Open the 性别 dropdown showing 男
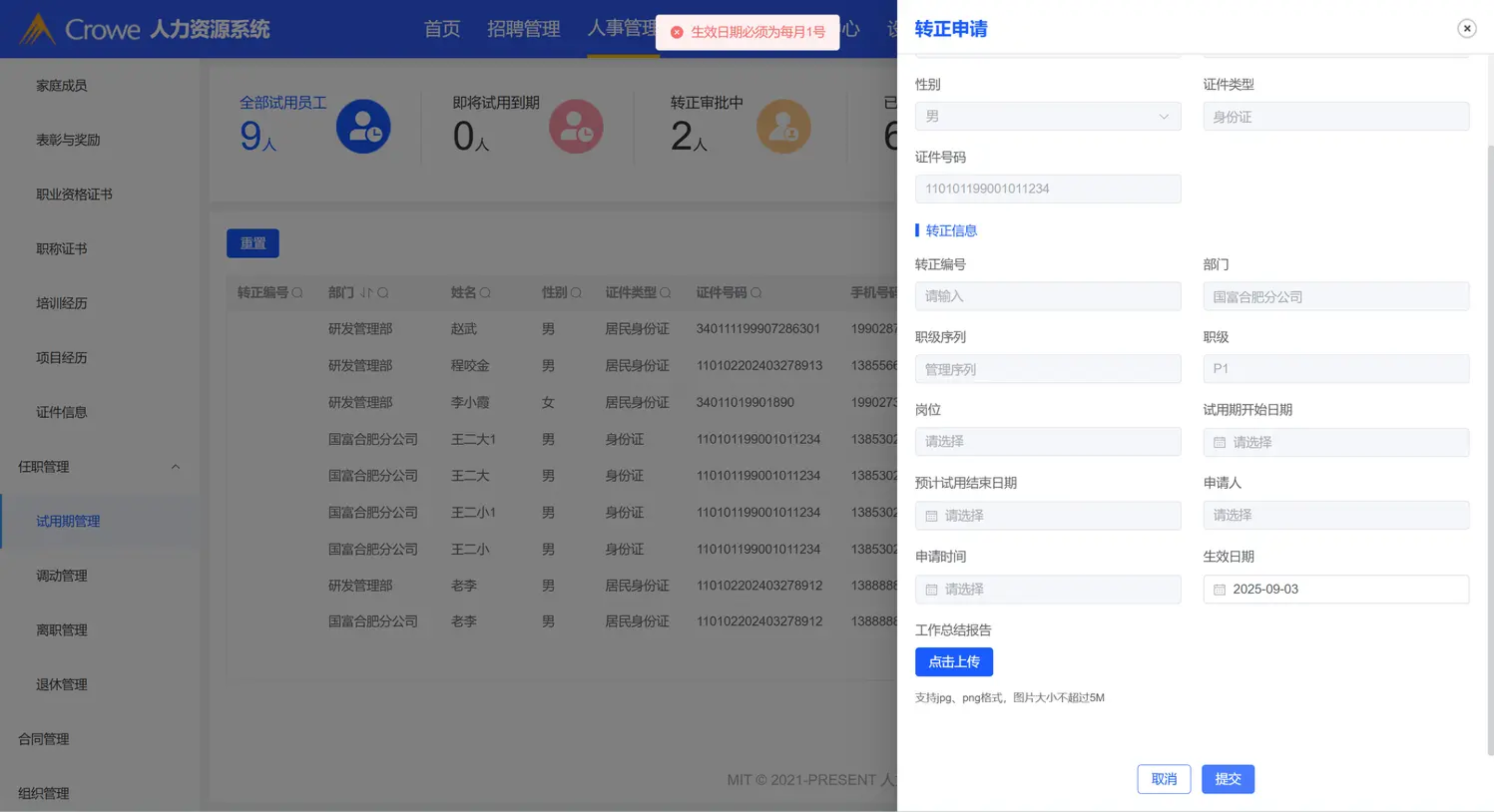The width and height of the screenshot is (1494, 812). click(1047, 117)
